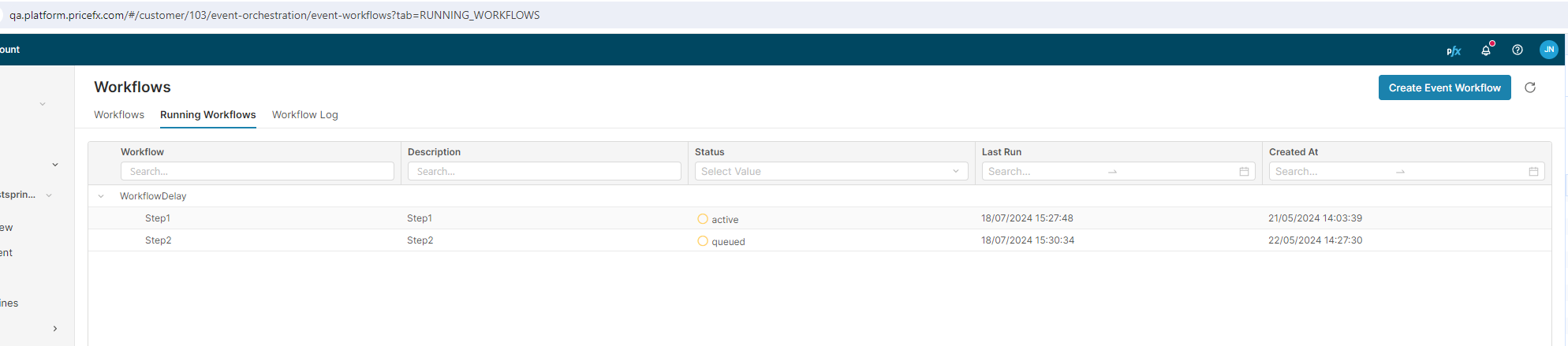Refresh the workflows list
Screen dimensions: 1568x346
1530,87
